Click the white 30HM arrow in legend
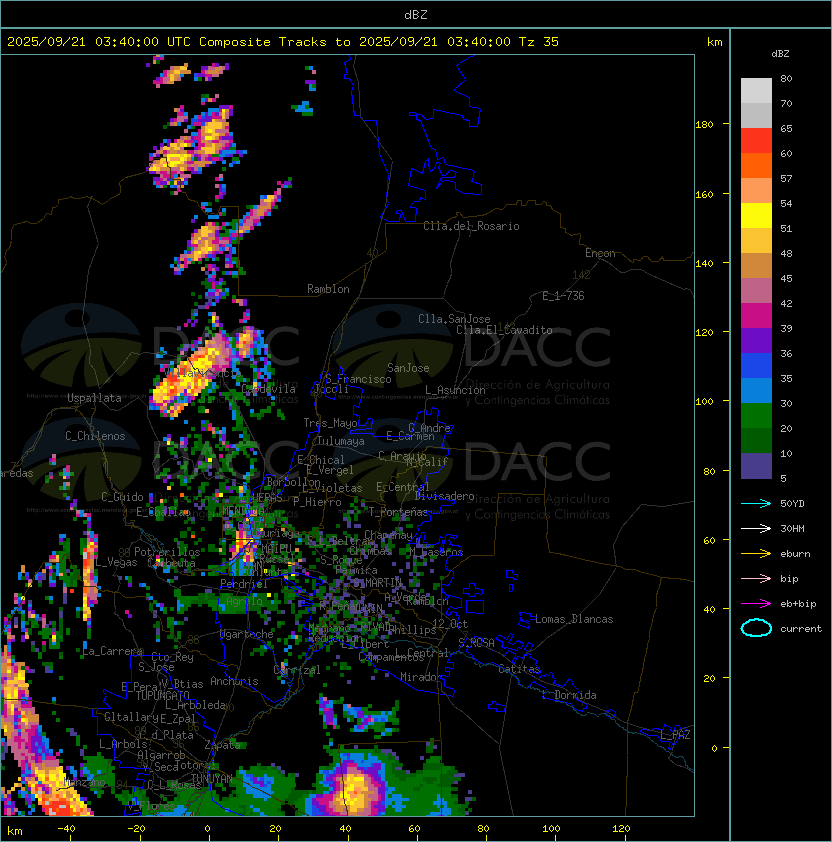Image resolution: width=832 pixels, height=842 pixels. (756, 528)
